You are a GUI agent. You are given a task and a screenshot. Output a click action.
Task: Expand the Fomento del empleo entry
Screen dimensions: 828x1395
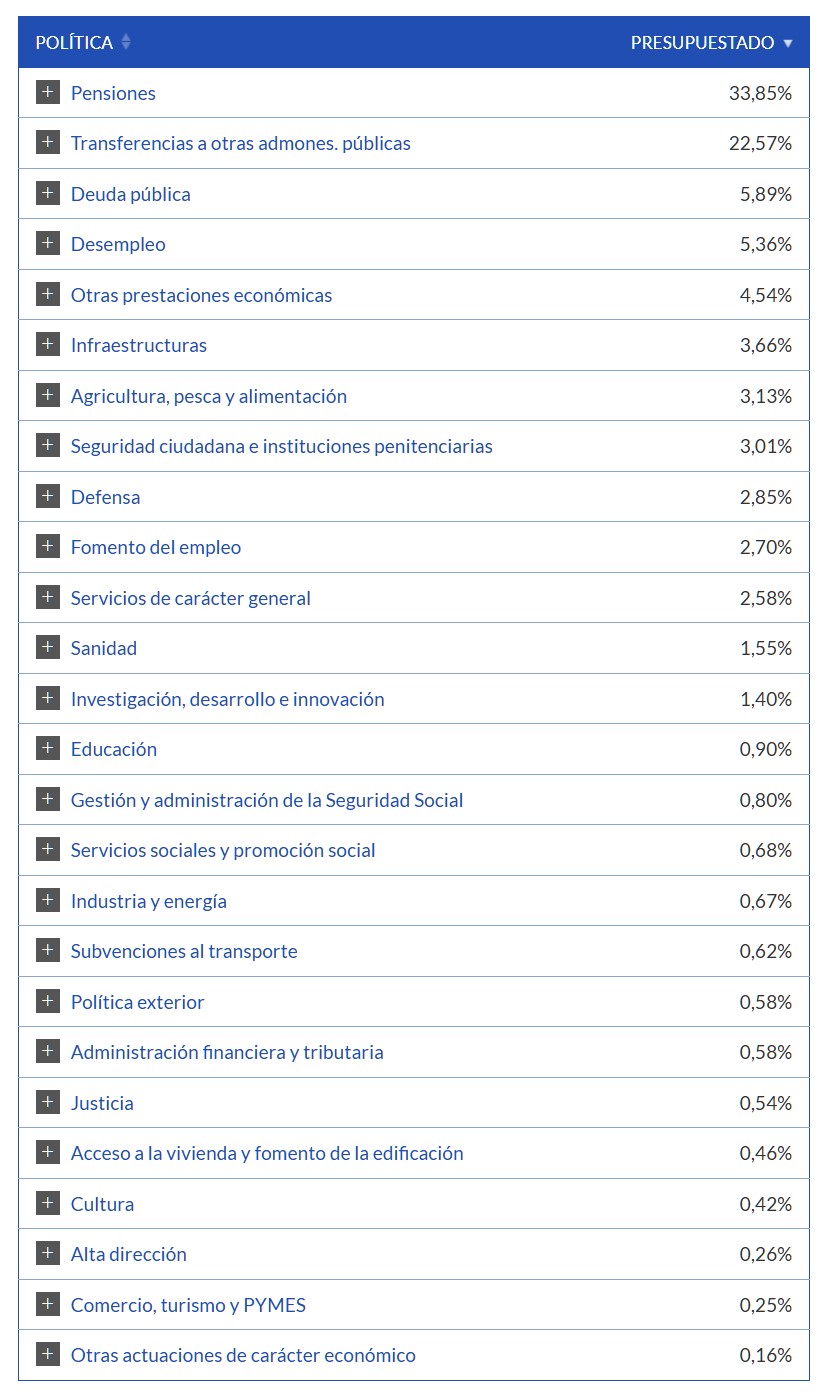click(47, 547)
